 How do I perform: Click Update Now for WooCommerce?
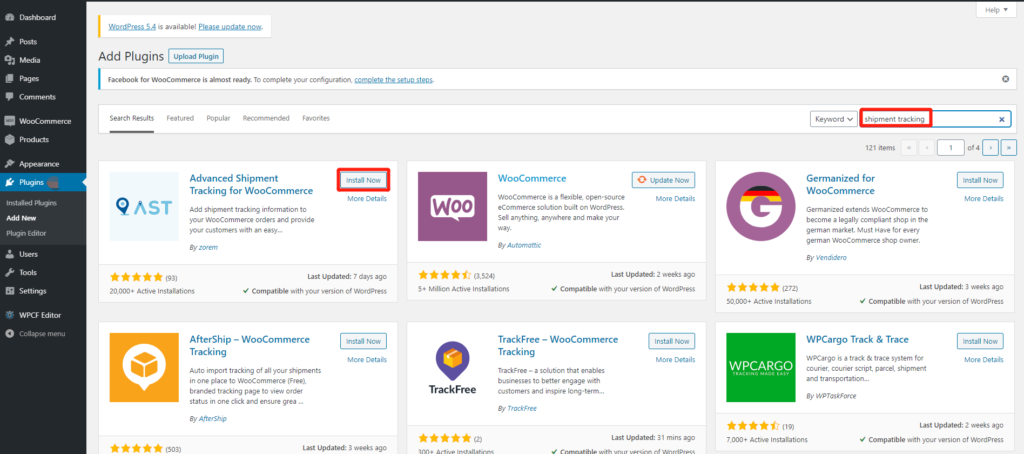click(664, 180)
